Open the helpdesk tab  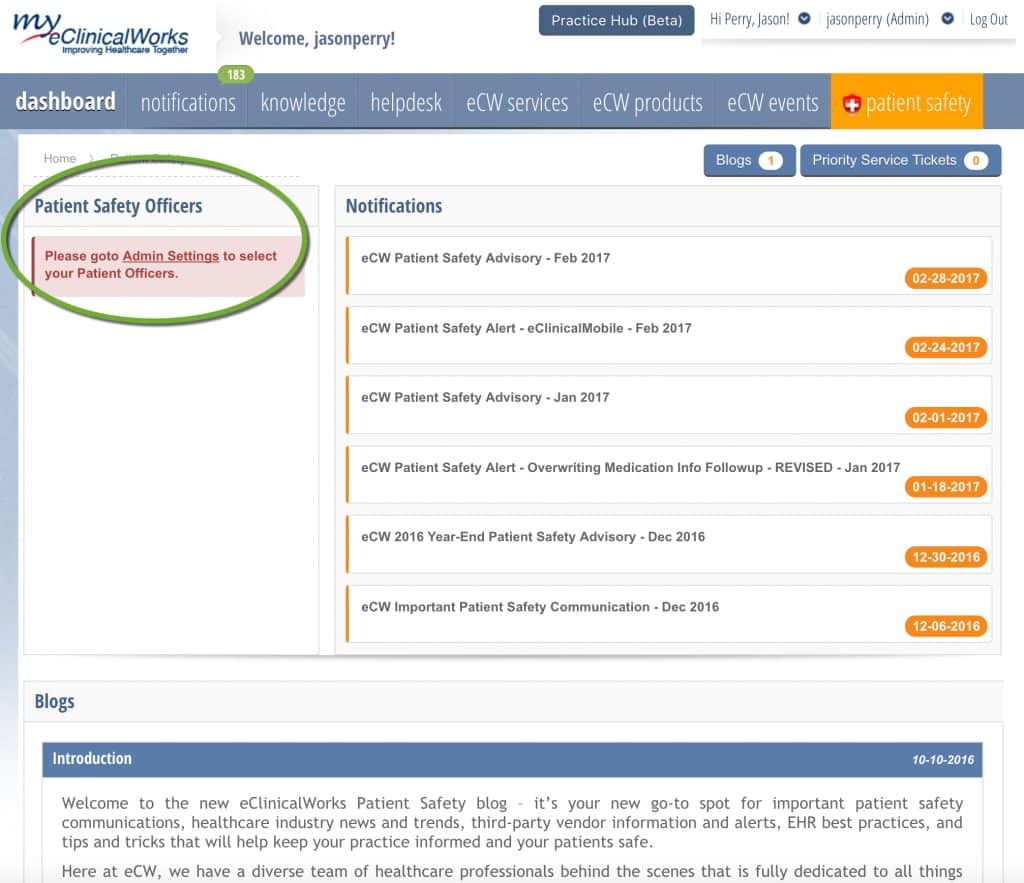click(x=406, y=103)
